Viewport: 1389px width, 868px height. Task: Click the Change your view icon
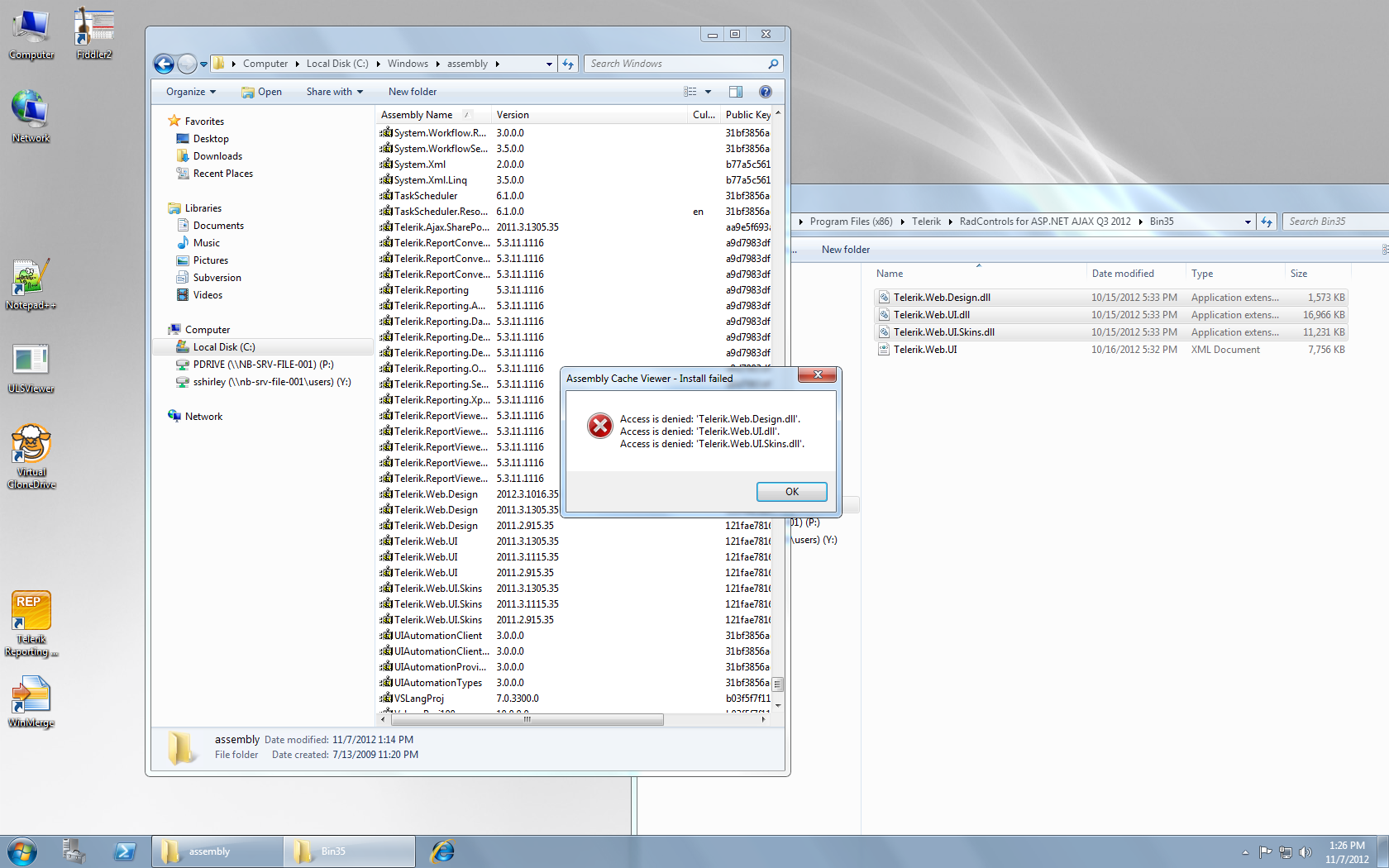point(690,92)
